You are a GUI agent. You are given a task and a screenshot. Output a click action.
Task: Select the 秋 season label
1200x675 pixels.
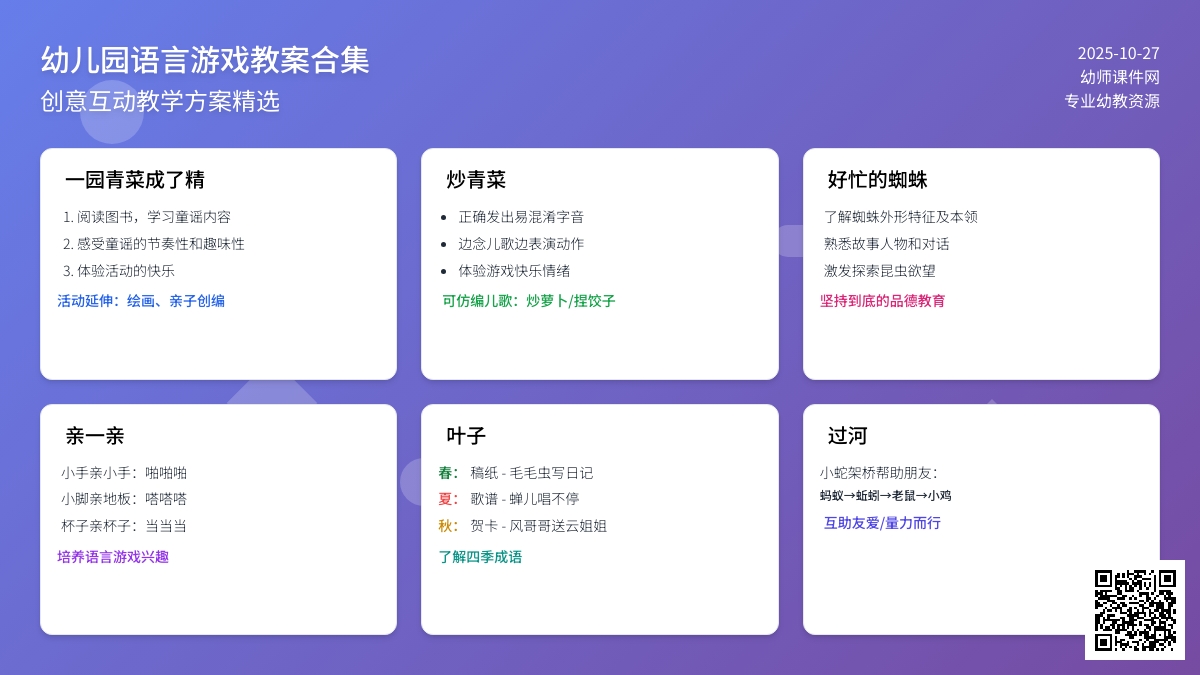pos(447,526)
